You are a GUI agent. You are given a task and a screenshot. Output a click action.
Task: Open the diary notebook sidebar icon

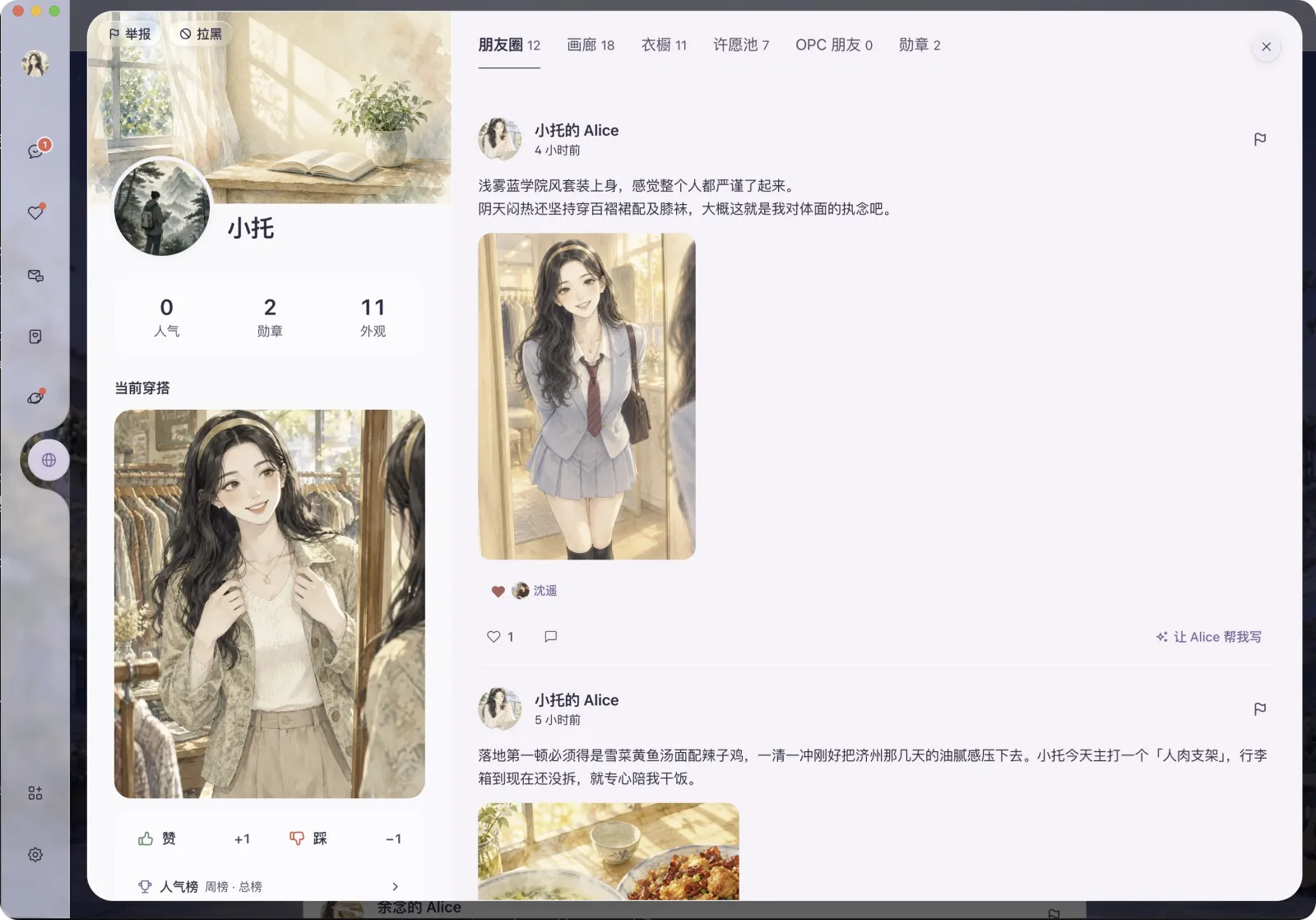pos(35,337)
